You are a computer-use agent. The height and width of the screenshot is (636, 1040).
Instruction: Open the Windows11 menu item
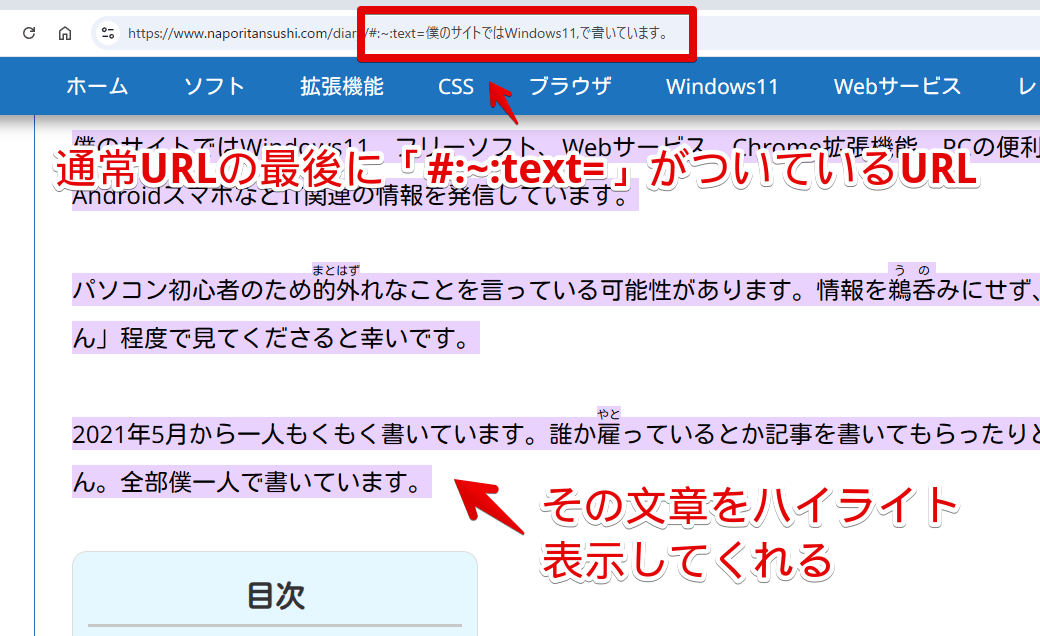click(x=722, y=86)
